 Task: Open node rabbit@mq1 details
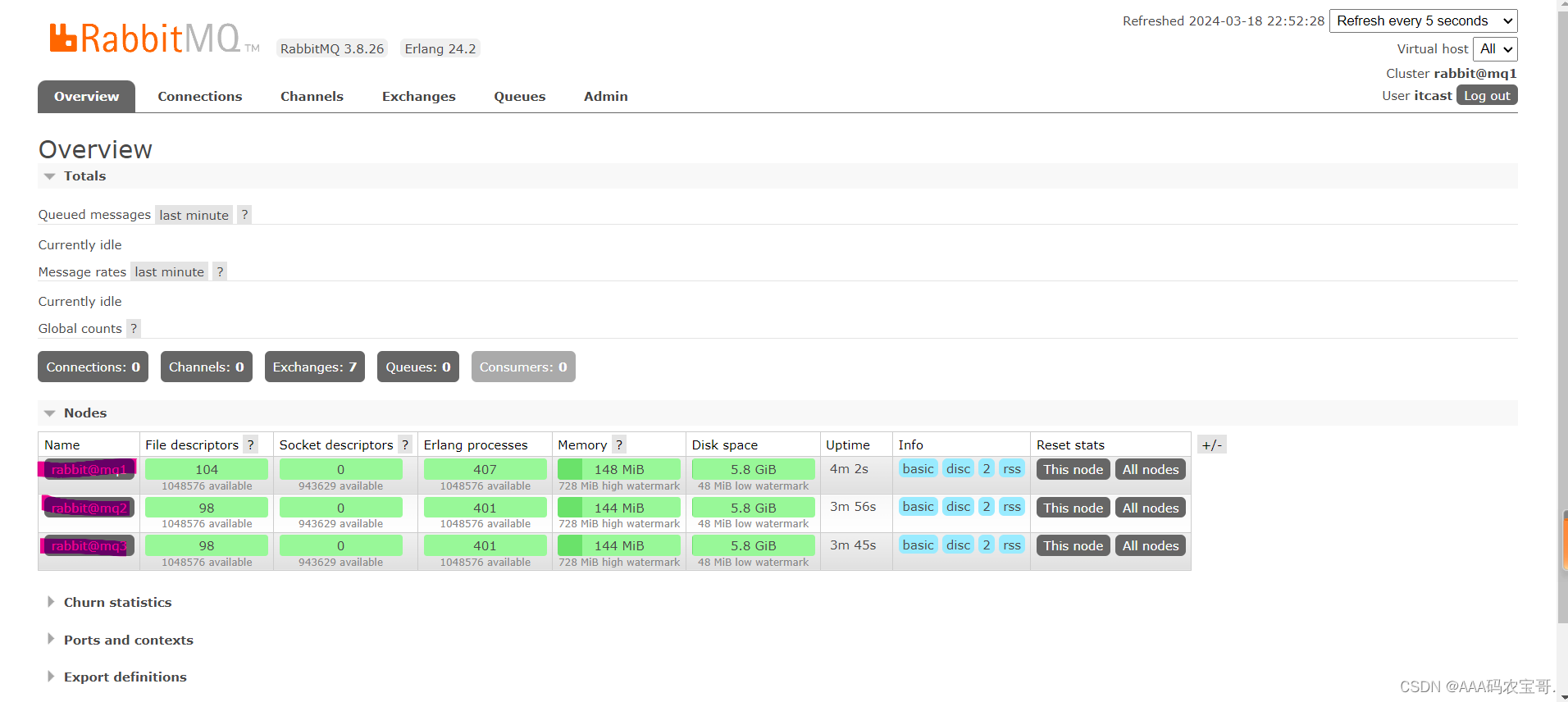coord(89,469)
